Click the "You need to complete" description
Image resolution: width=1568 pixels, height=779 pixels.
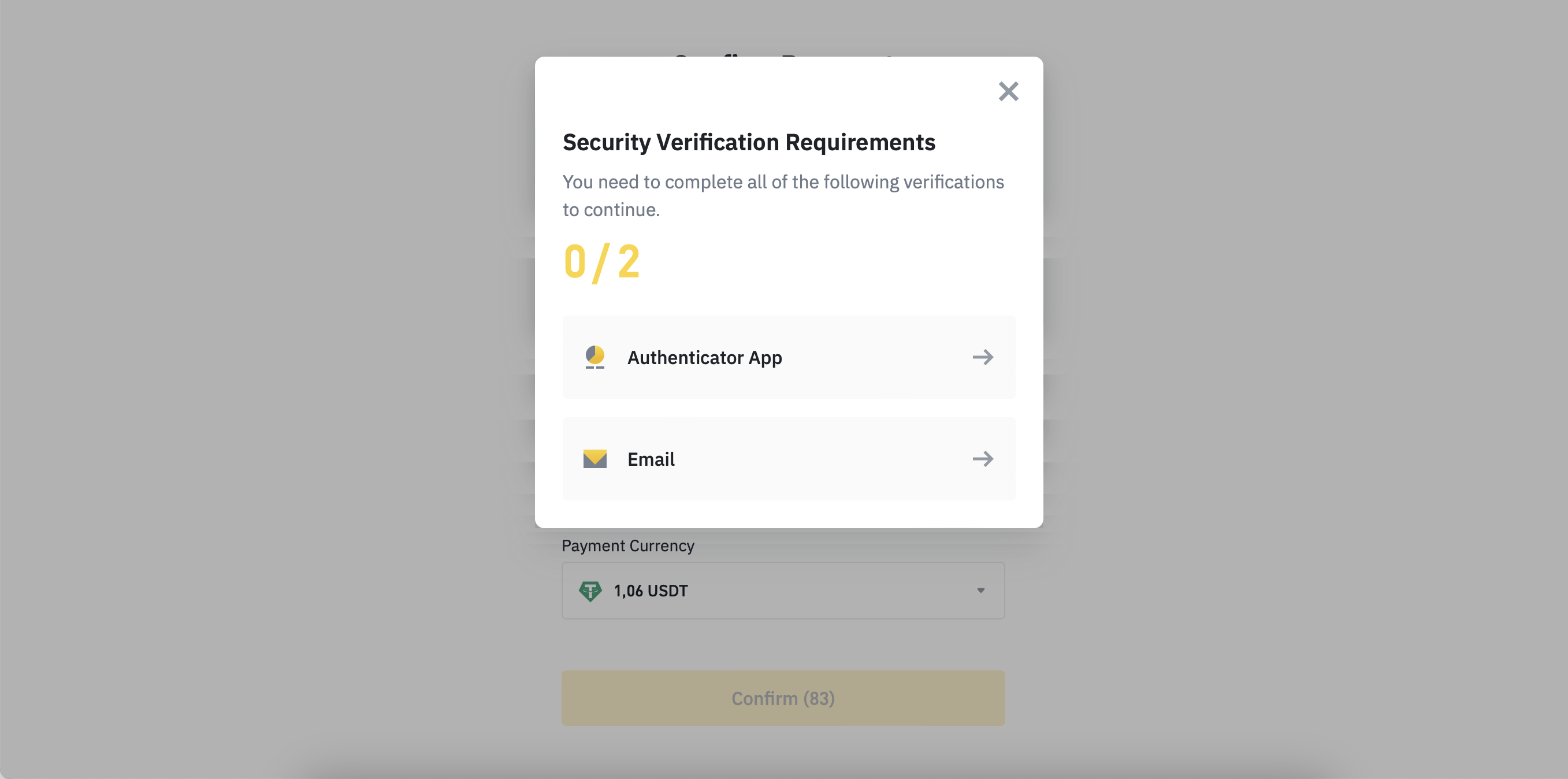(x=783, y=182)
